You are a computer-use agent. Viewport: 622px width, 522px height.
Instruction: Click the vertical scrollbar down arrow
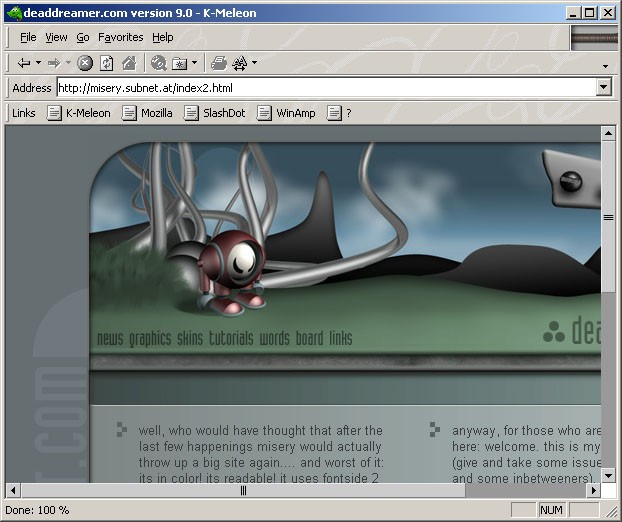tap(607, 474)
